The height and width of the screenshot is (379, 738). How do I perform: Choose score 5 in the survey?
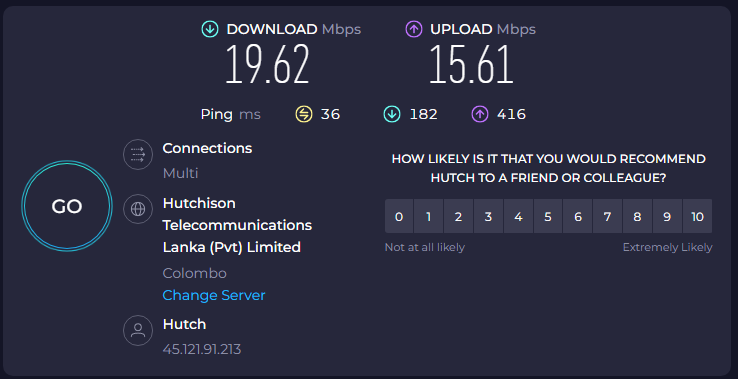pyautogui.click(x=548, y=216)
